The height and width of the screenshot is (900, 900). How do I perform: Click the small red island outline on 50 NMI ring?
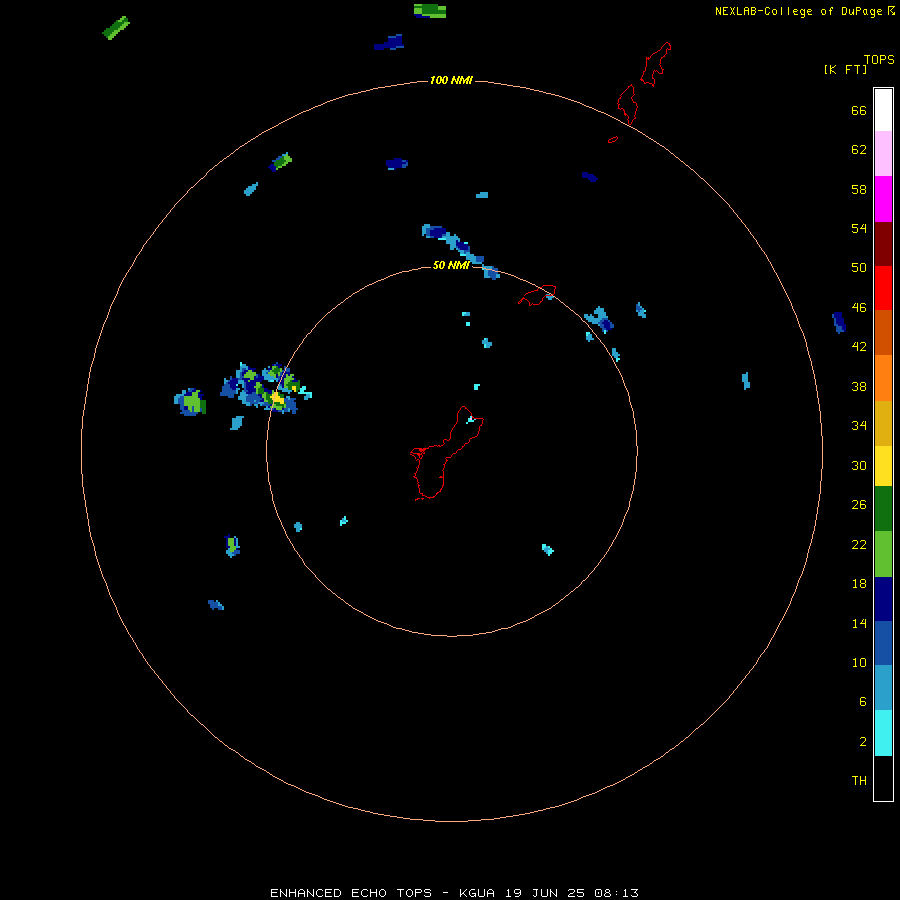coord(537,295)
